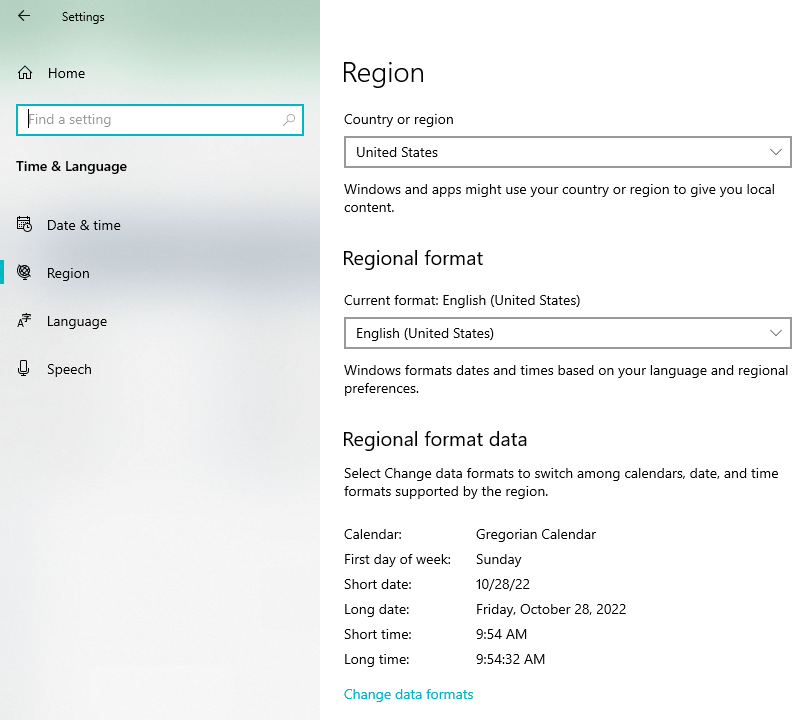Click the magnifier icon in search box
The width and height of the screenshot is (811, 720).
tap(289, 120)
